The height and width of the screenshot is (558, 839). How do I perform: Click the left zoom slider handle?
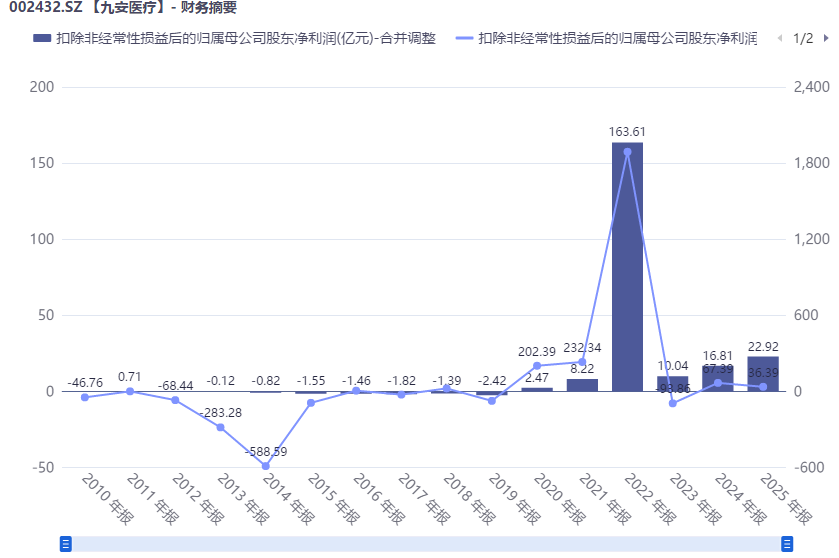point(65,544)
